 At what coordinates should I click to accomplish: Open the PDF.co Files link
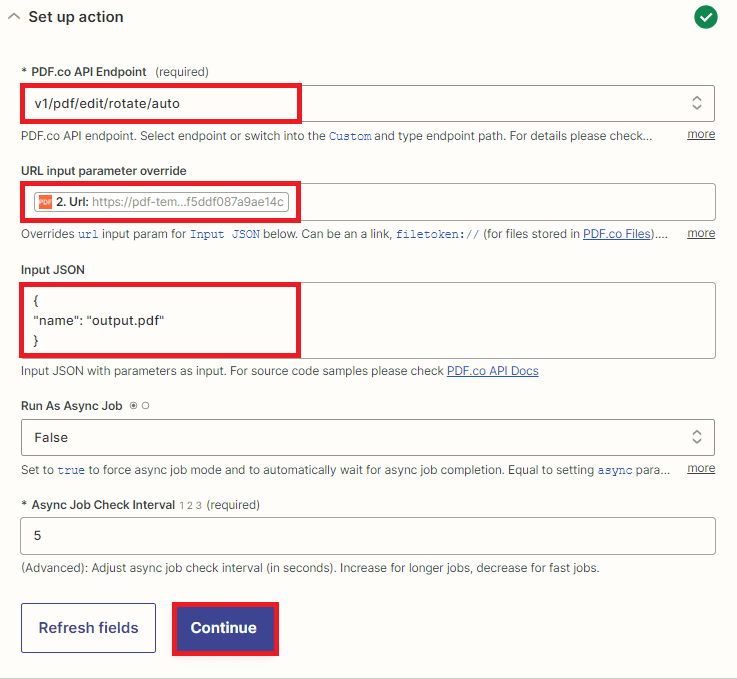[616, 234]
